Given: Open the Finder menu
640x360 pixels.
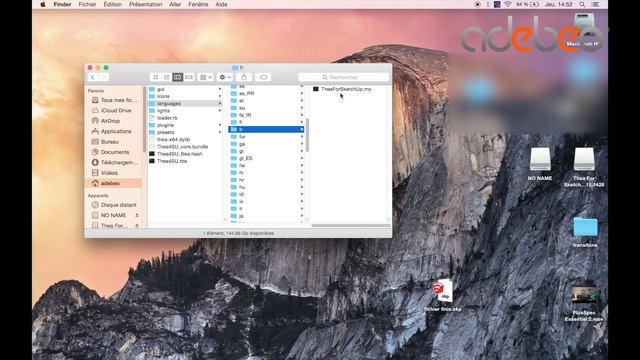Looking at the screenshot, I should click(x=62, y=4).
